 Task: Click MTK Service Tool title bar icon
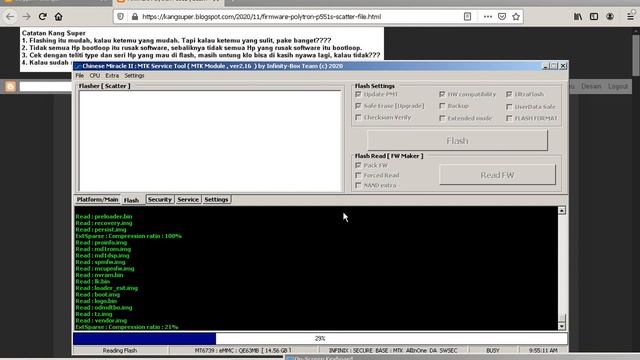pos(78,66)
